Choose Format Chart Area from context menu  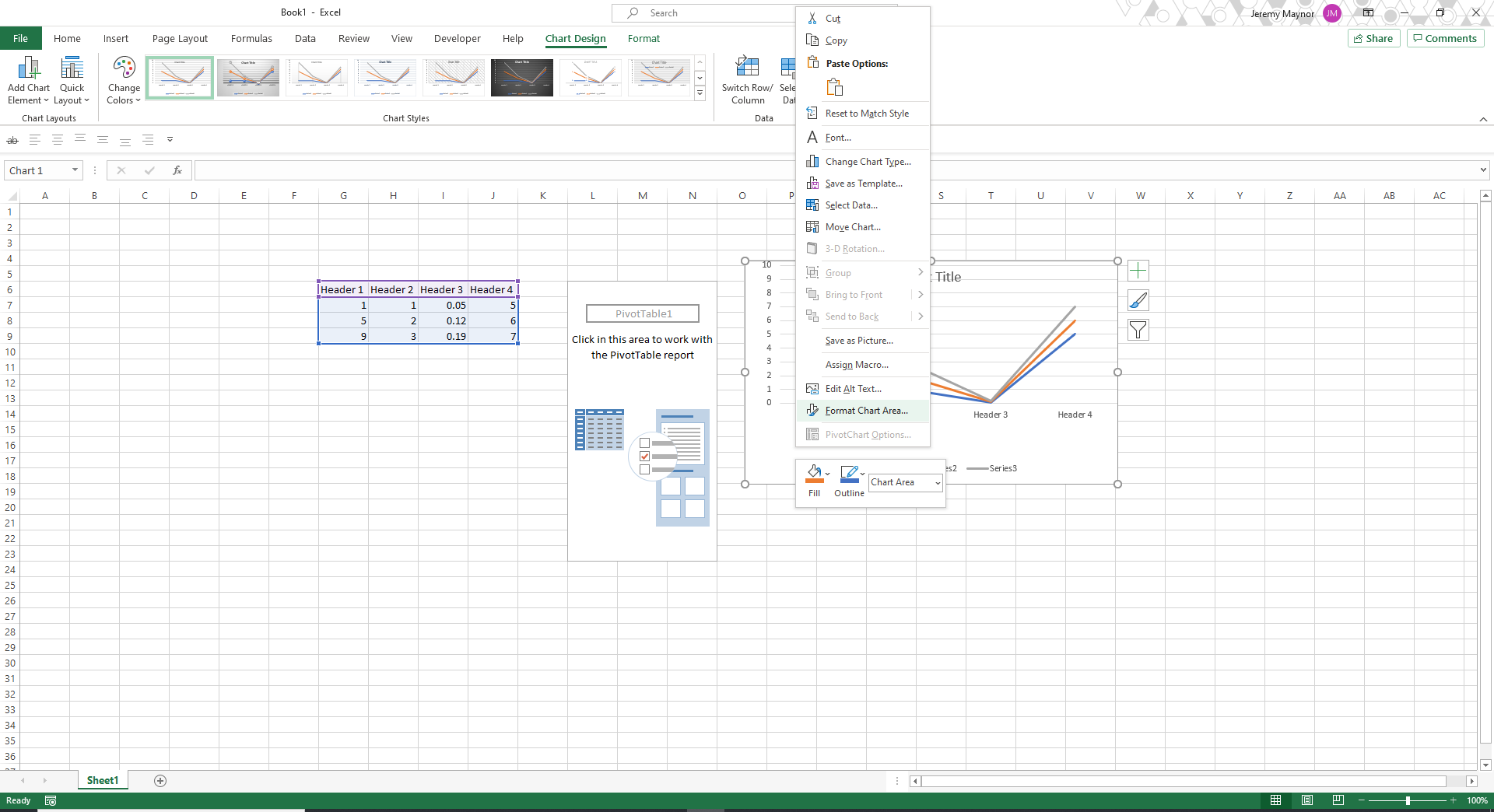pos(863,411)
